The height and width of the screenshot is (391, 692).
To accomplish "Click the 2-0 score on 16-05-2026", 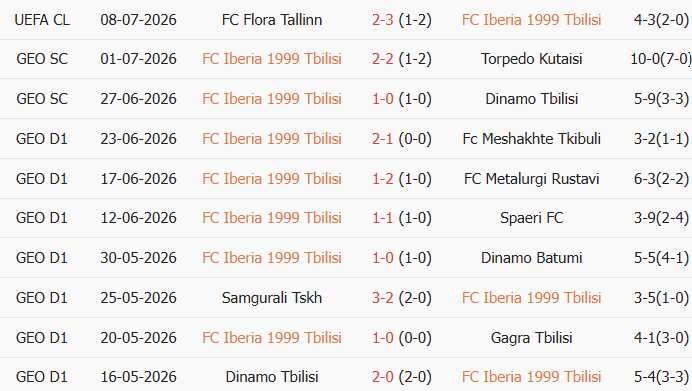I will [x=382, y=377].
